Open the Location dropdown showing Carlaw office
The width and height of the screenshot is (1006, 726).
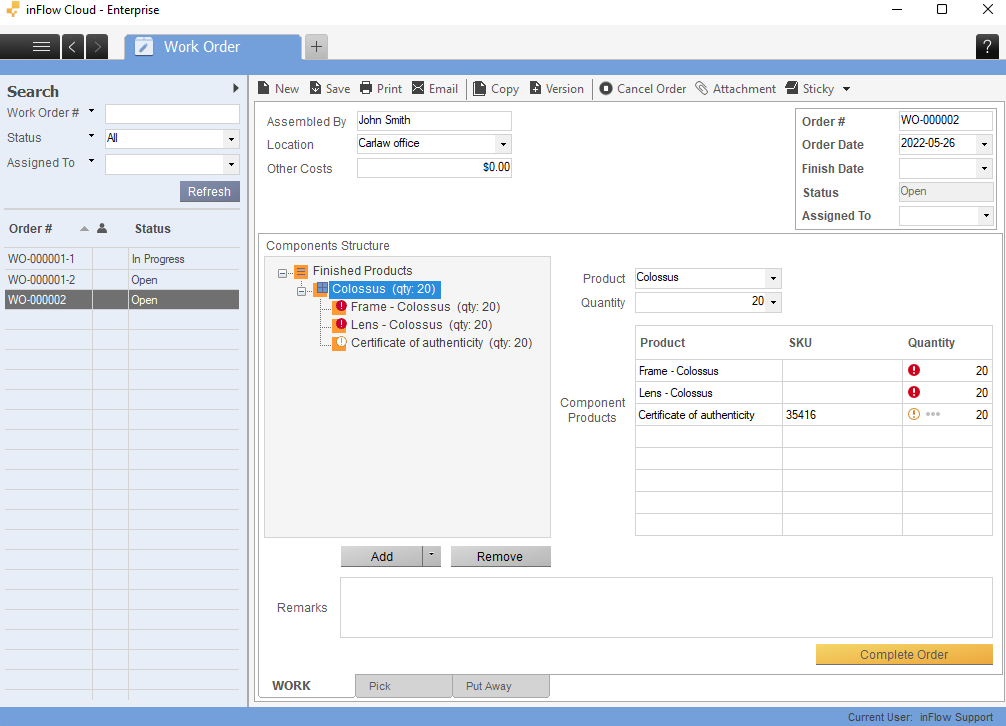click(x=503, y=144)
